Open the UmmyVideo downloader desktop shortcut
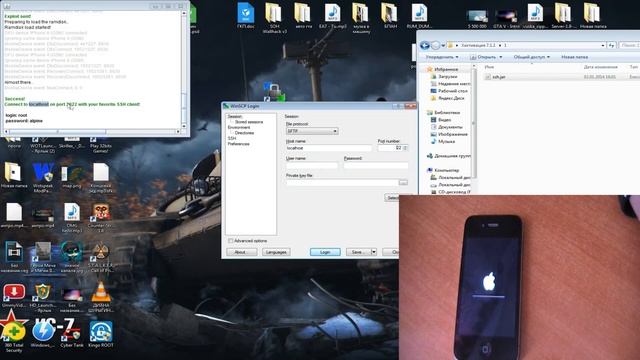 point(14,296)
